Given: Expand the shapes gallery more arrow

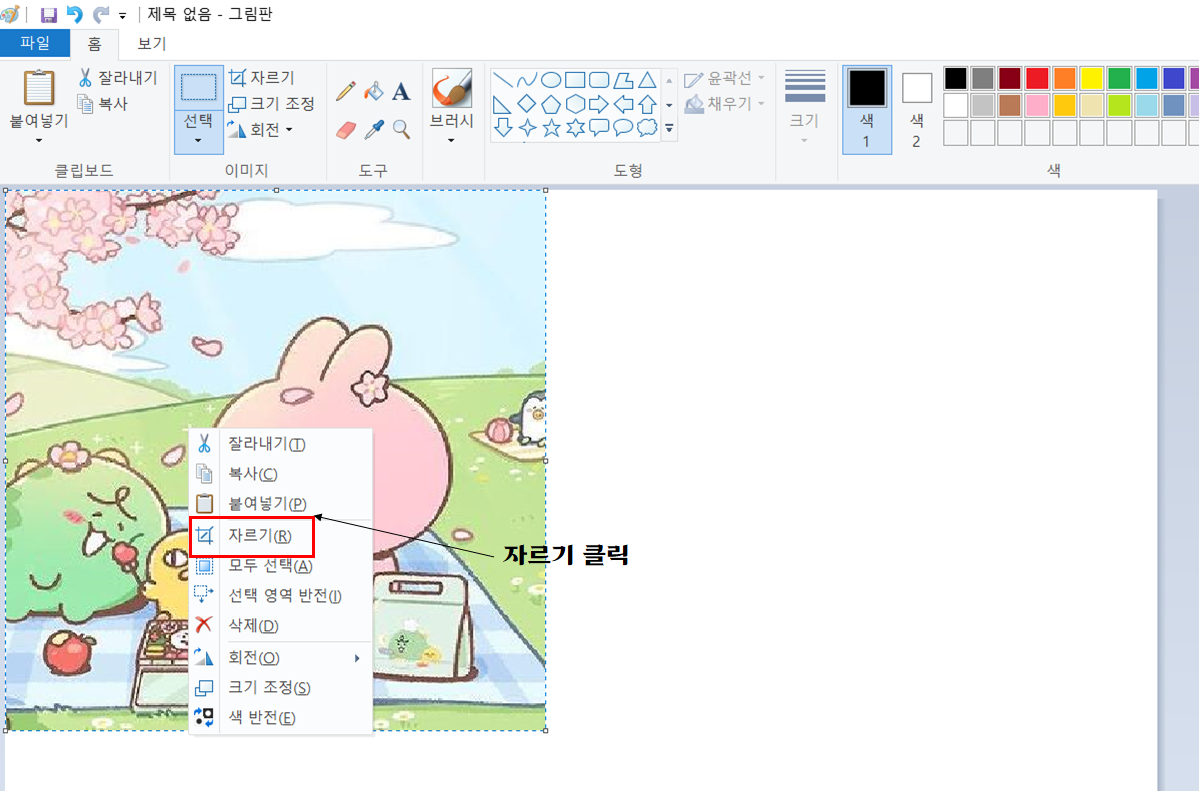Looking at the screenshot, I should pyautogui.click(x=669, y=129).
